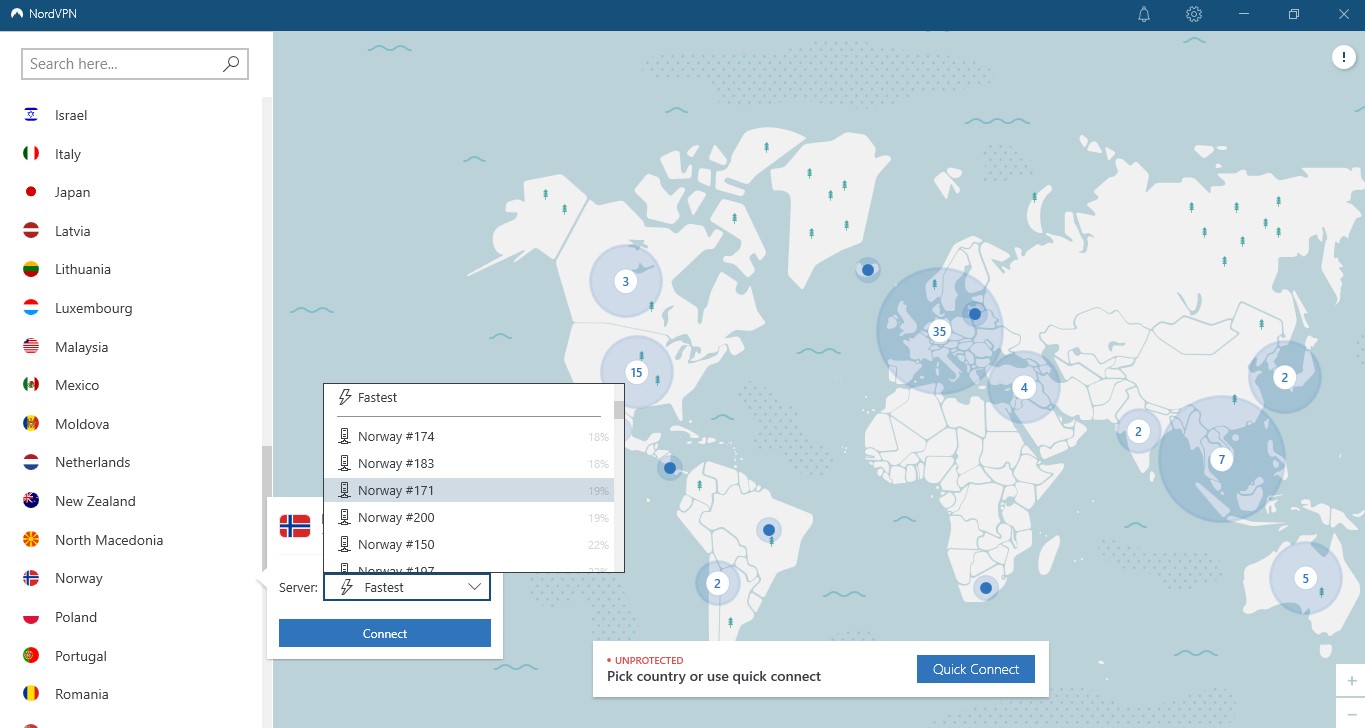Click the map cluster marker showing 15

click(x=636, y=373)
